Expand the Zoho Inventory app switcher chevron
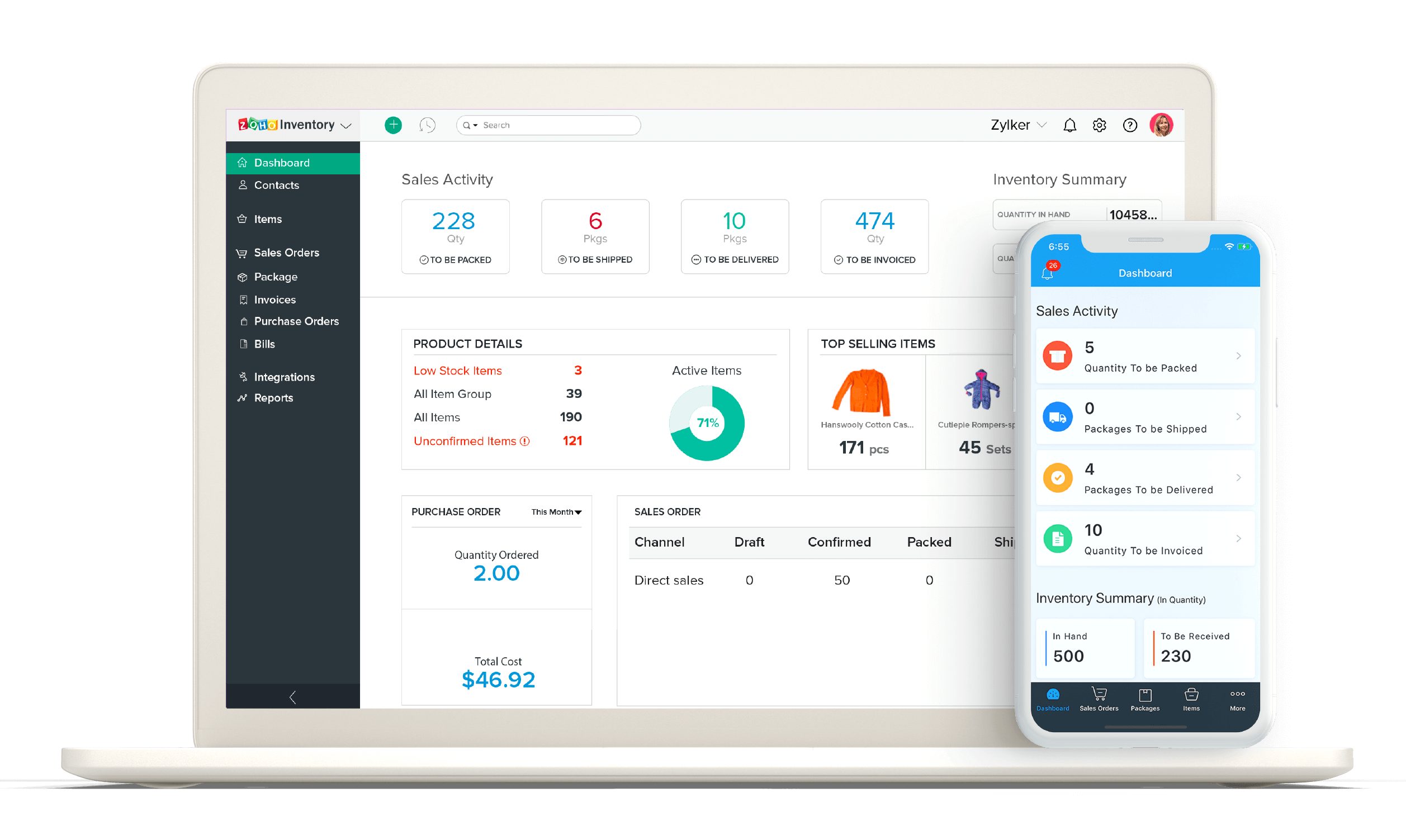 coord(347,126)
